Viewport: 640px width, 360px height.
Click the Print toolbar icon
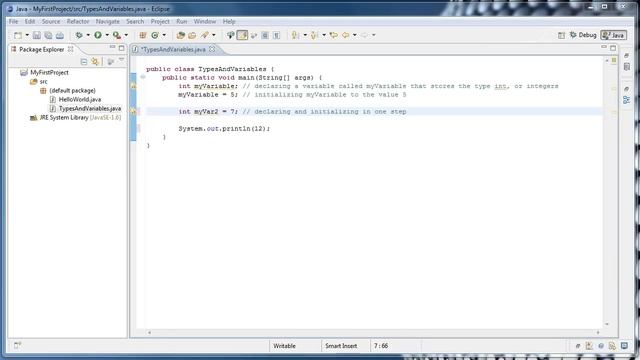[x=60, y=35]
